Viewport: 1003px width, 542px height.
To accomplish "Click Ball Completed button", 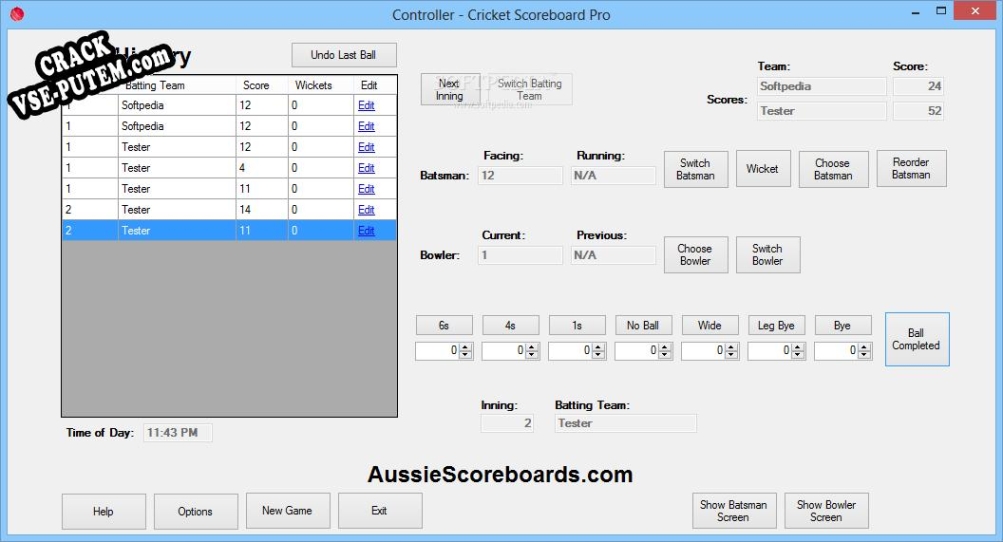I will pyautogui.click(x=917, y=339).
